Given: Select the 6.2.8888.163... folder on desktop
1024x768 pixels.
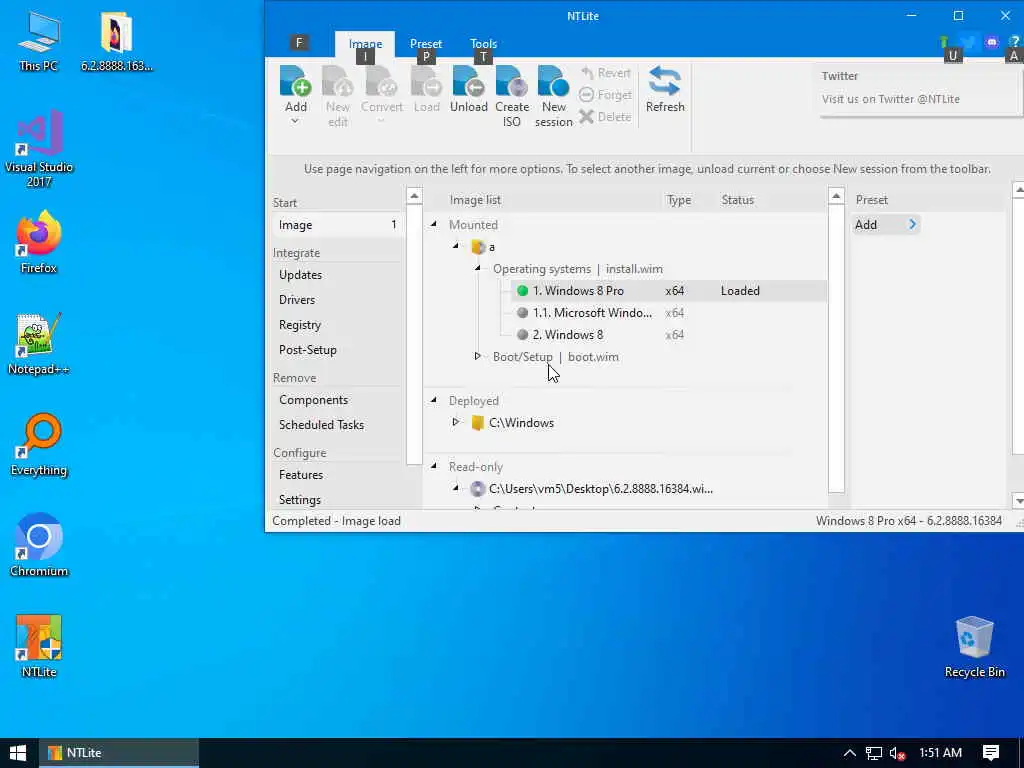Looking at the screenshot, I should coord(117,41).
